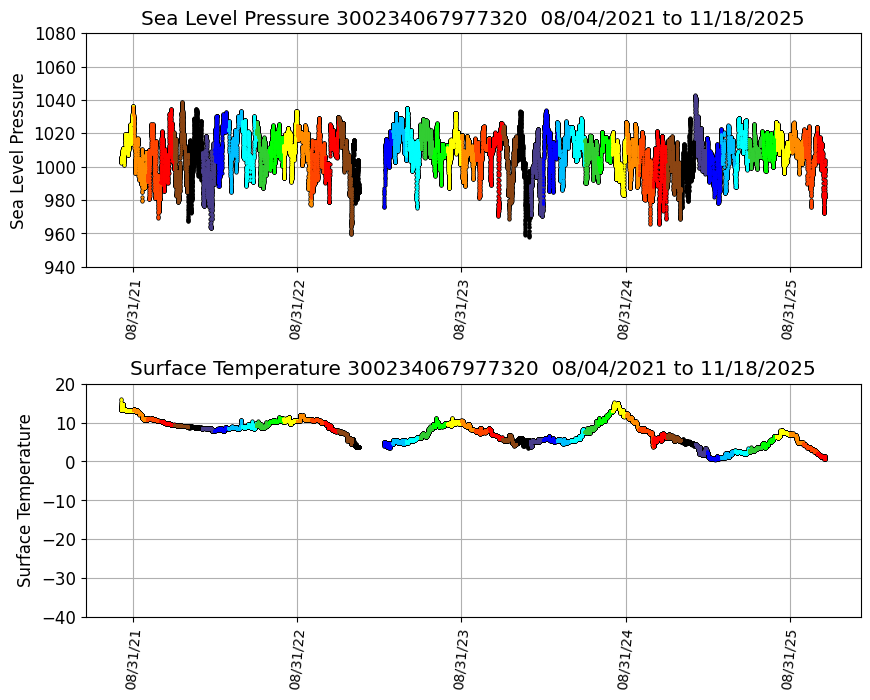Click the lowest black pressure dip near 960
This screenshot has height=700, width=870.
(527, 234)
